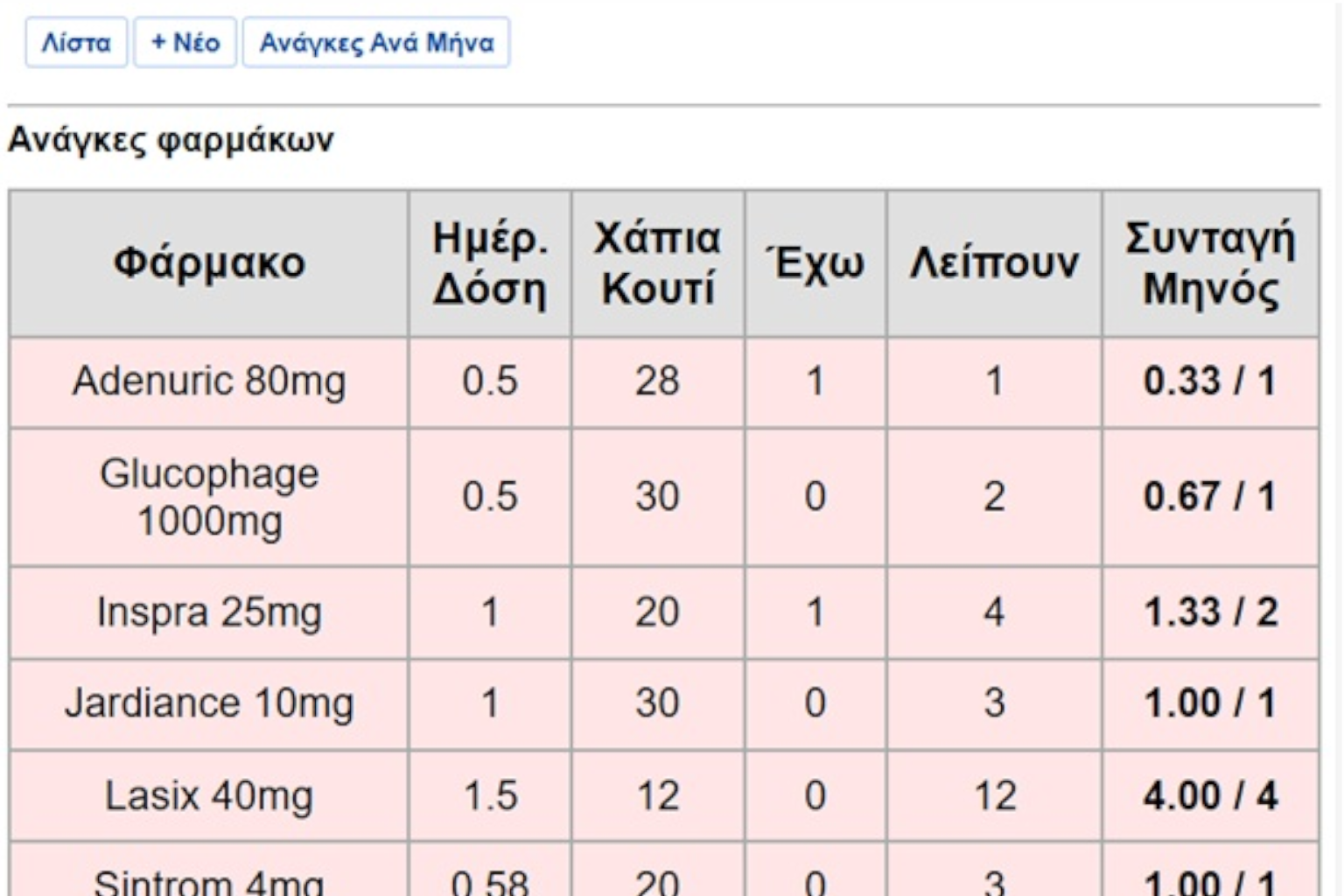Click the Φάρμακο column header
Image resolution: width=1344 pixels, height=896 pixels.
209,262
